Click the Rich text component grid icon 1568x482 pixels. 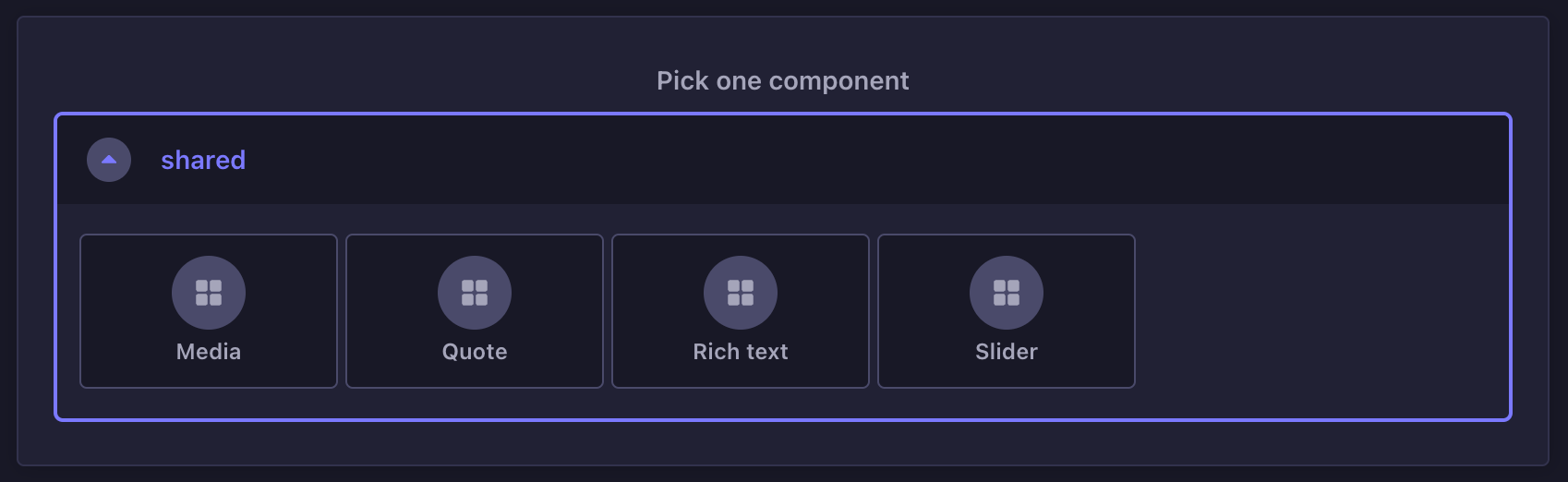(x=741, y=293)
